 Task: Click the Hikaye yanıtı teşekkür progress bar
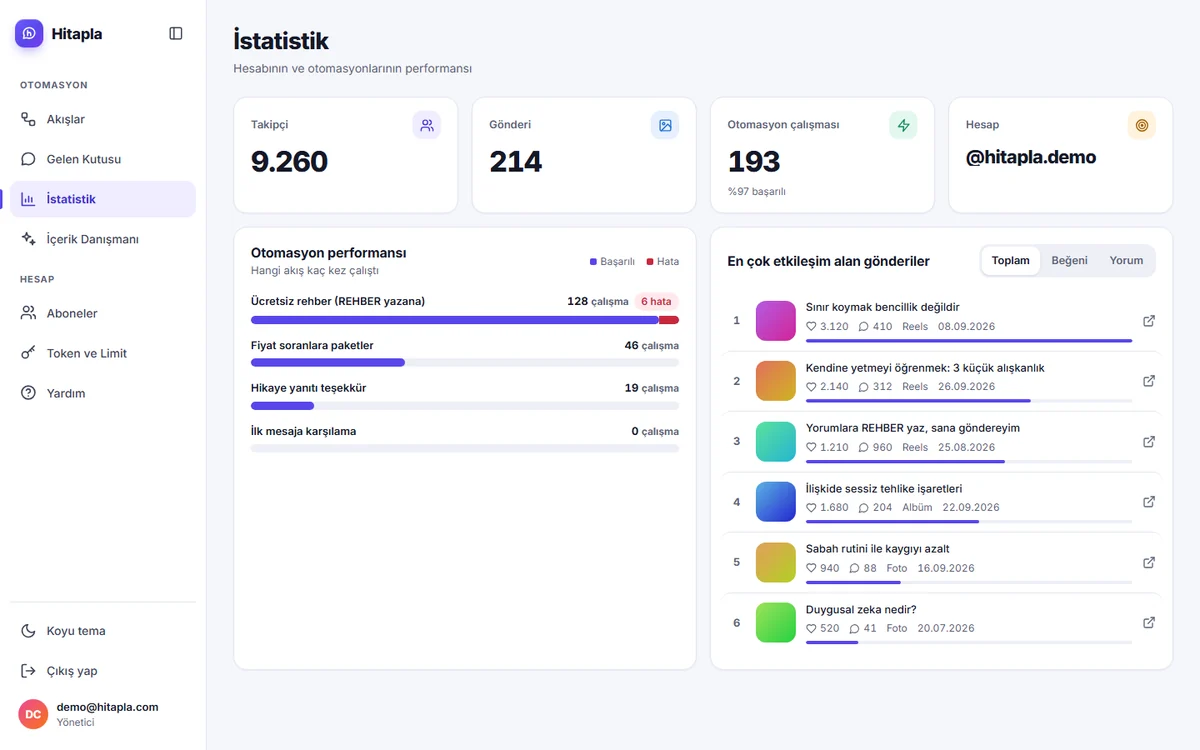pos(465,406)
